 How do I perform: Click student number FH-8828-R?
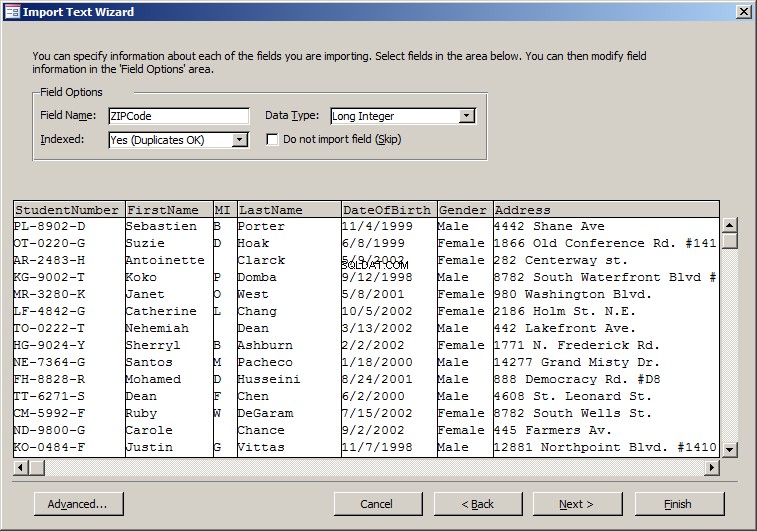(x=50, y=379)
